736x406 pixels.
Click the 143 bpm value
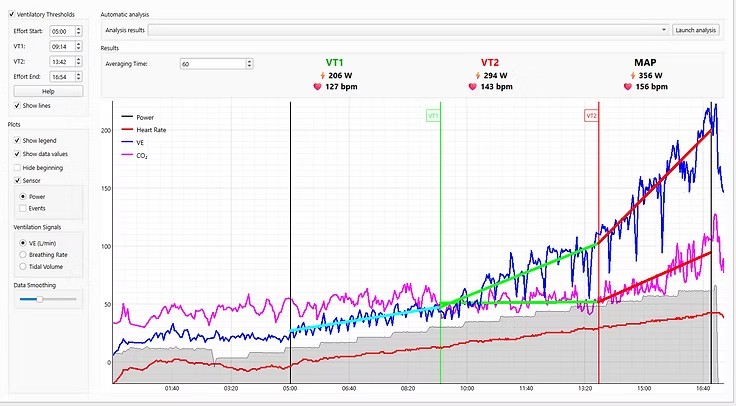(497, 87)
